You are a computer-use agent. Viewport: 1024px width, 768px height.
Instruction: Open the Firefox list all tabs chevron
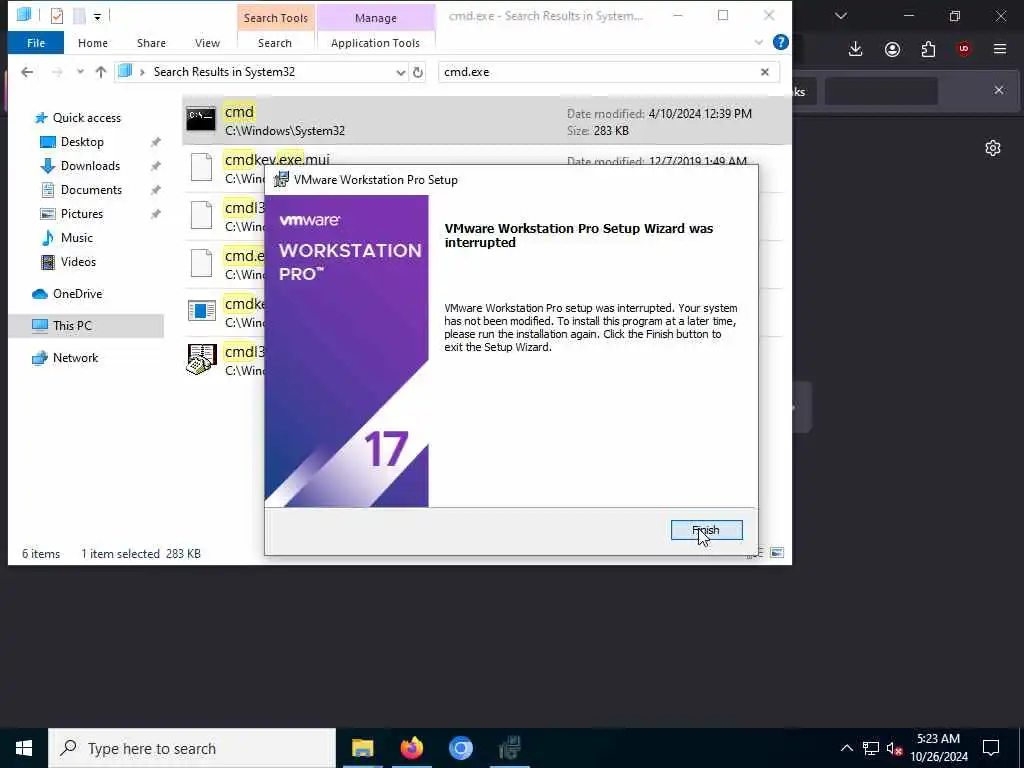[840, 16]
